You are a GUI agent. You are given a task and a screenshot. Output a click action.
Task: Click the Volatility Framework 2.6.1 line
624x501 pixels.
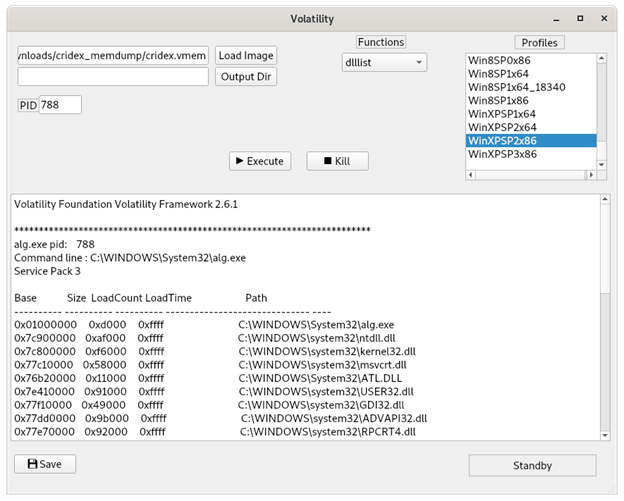point(126,205)
